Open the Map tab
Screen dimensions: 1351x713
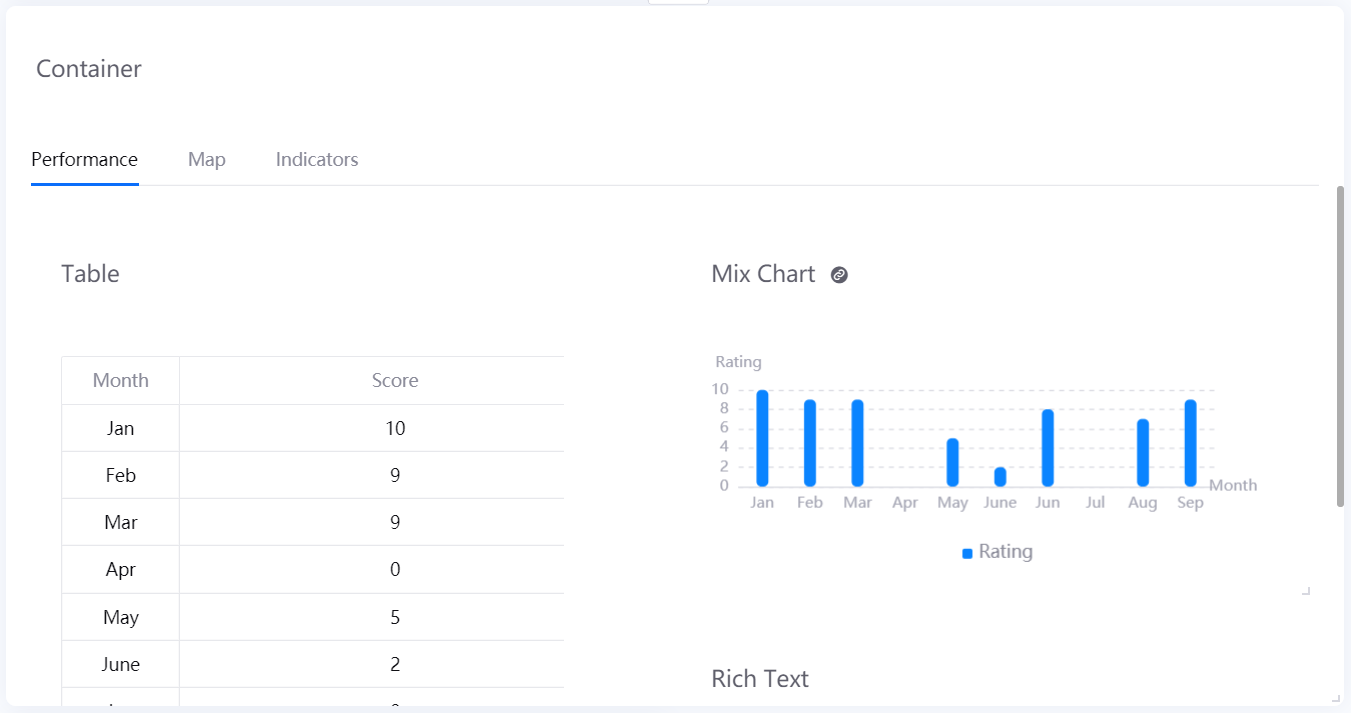pyautogui.click(x=206, y=160)
